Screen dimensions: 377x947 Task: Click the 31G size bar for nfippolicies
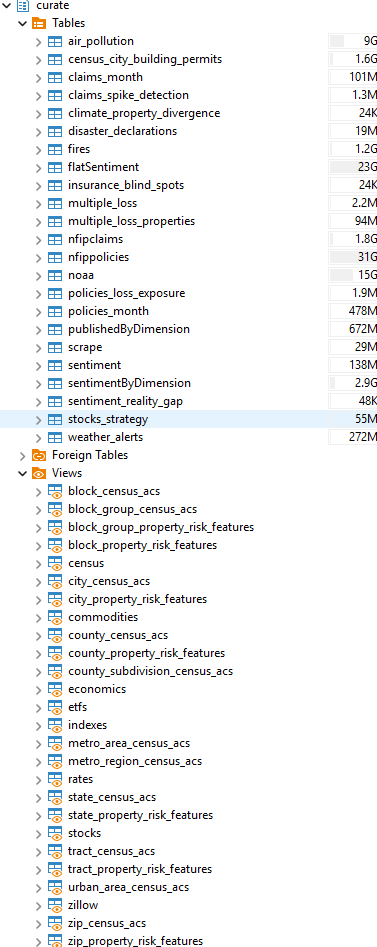pyautogui.click(x=353, y=257)
